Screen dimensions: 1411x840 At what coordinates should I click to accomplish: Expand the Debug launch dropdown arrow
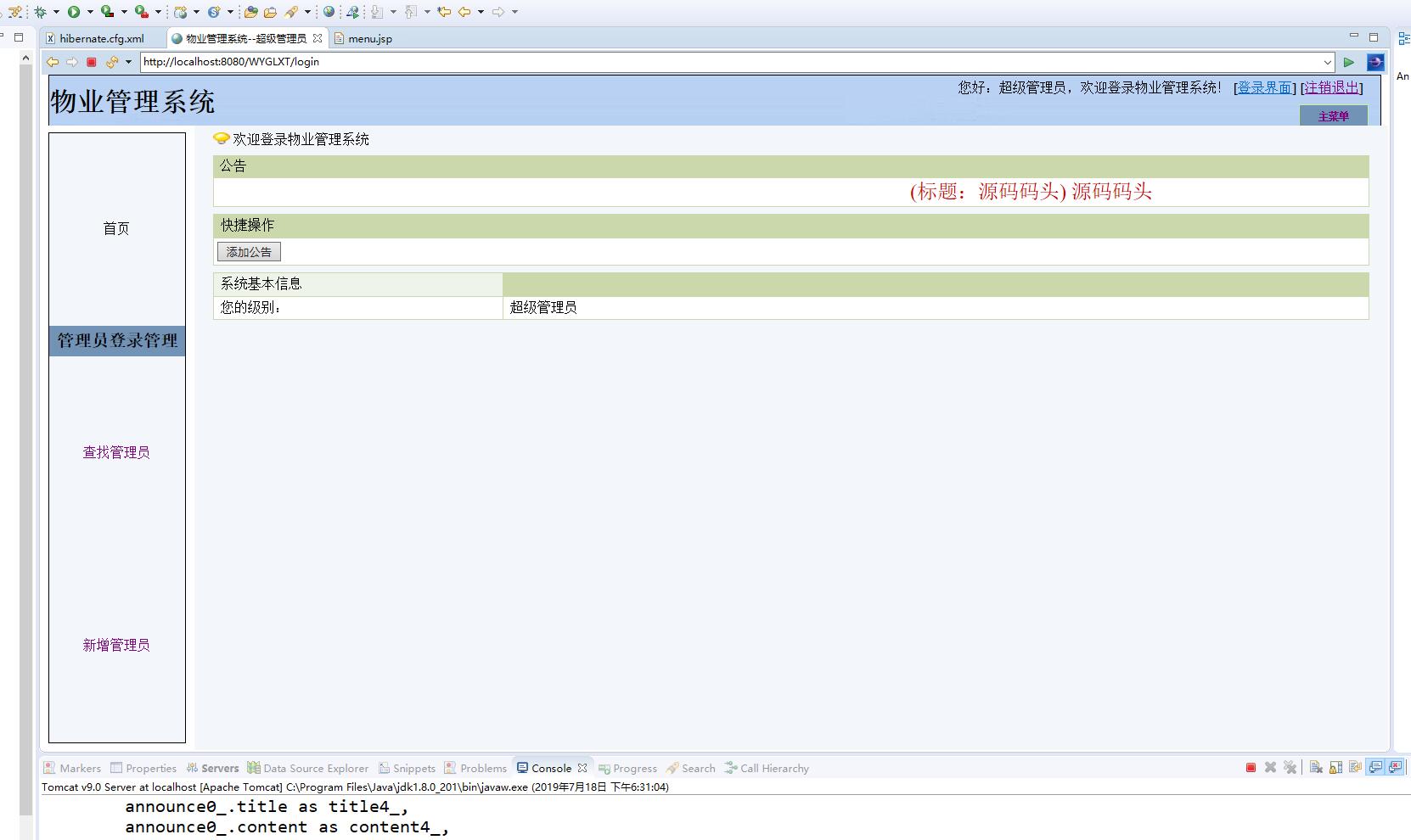pyautogui.click(x=56, y=12)
